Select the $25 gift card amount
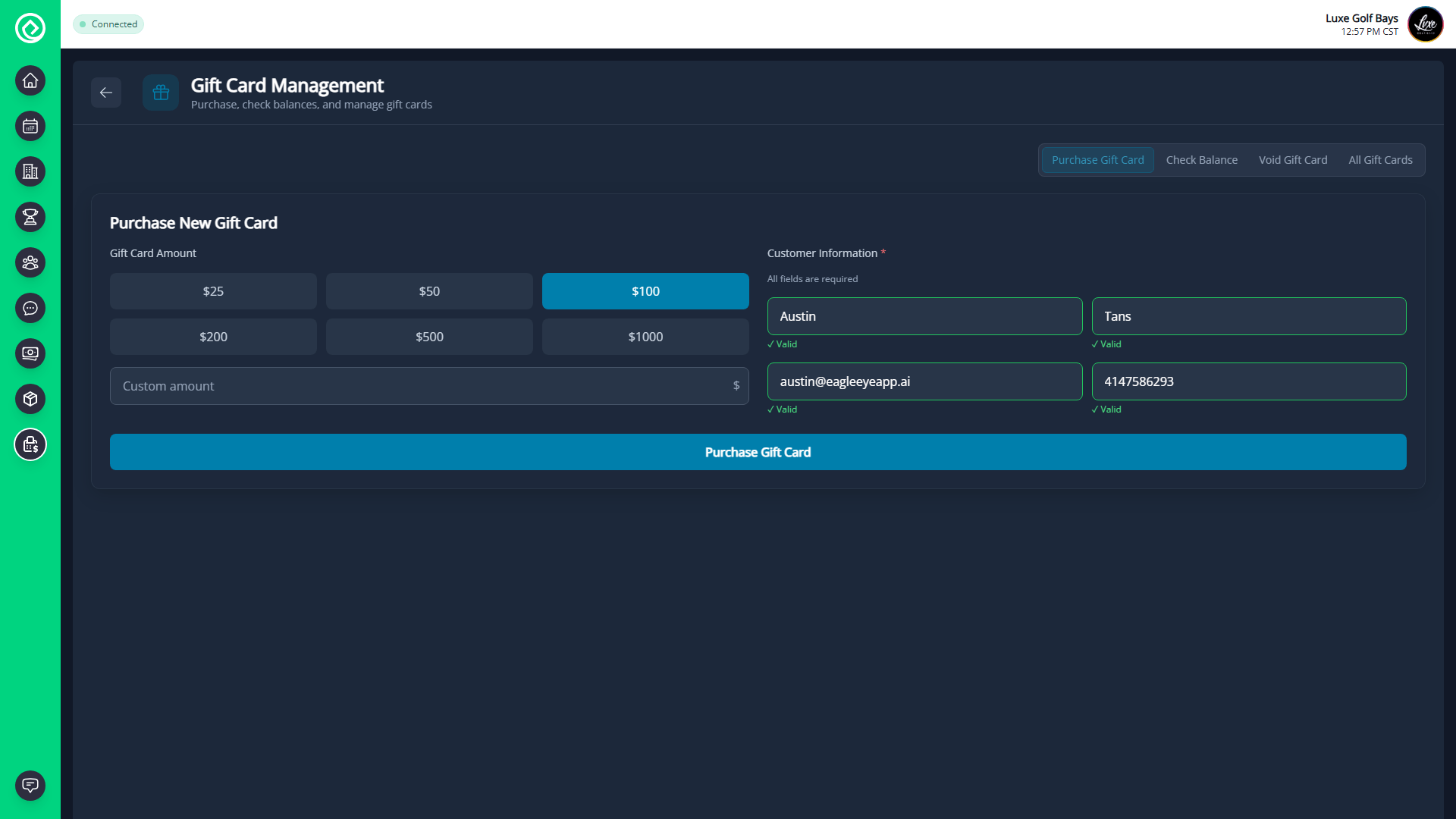This screenshot has height=819, width=1456. pos(213,291)
